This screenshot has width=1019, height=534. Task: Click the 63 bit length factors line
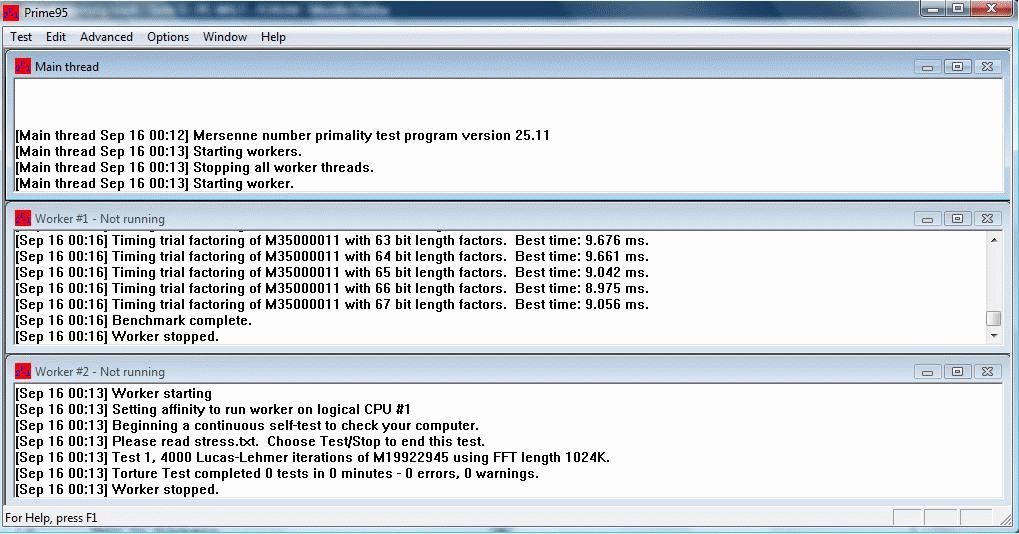coord(332,240)
